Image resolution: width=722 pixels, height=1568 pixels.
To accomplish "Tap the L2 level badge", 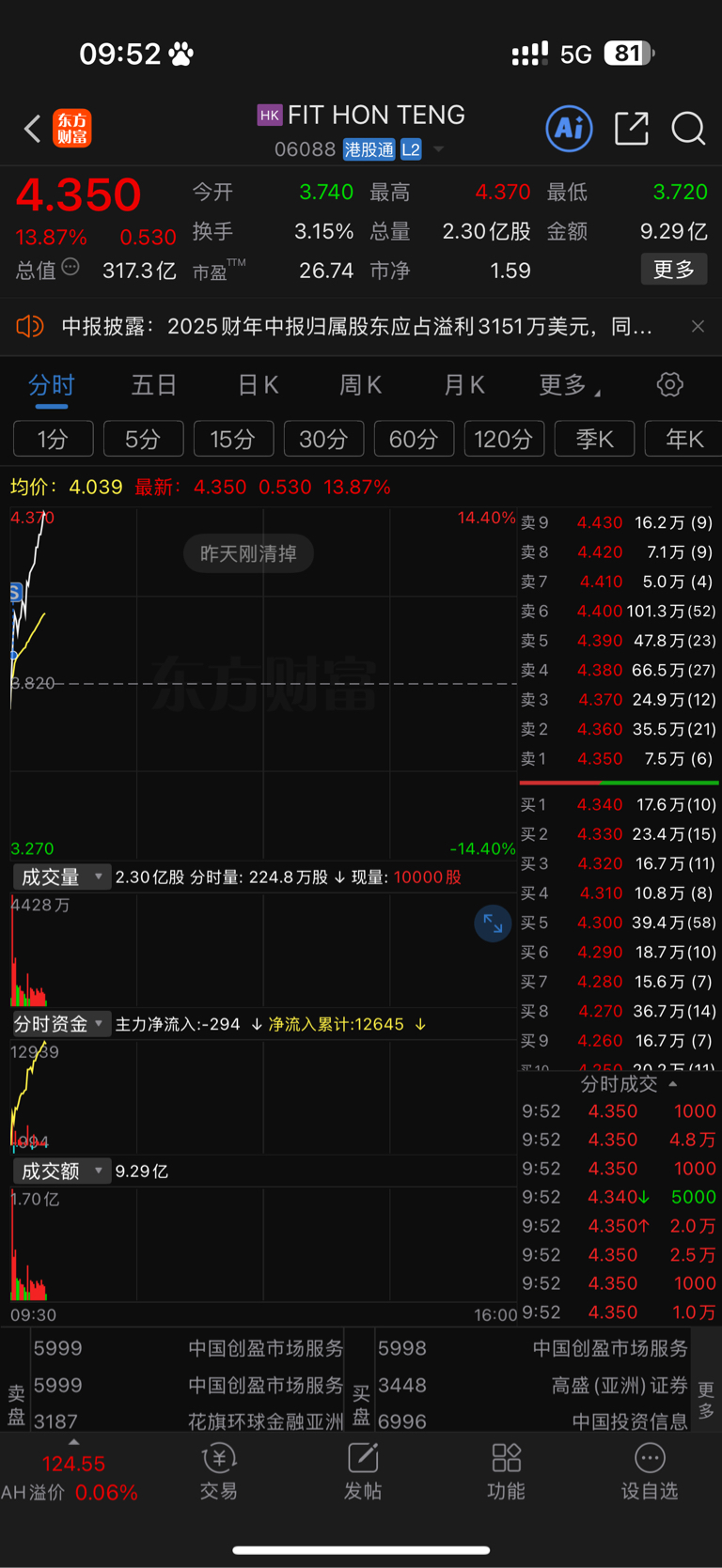I will (411, 149).
